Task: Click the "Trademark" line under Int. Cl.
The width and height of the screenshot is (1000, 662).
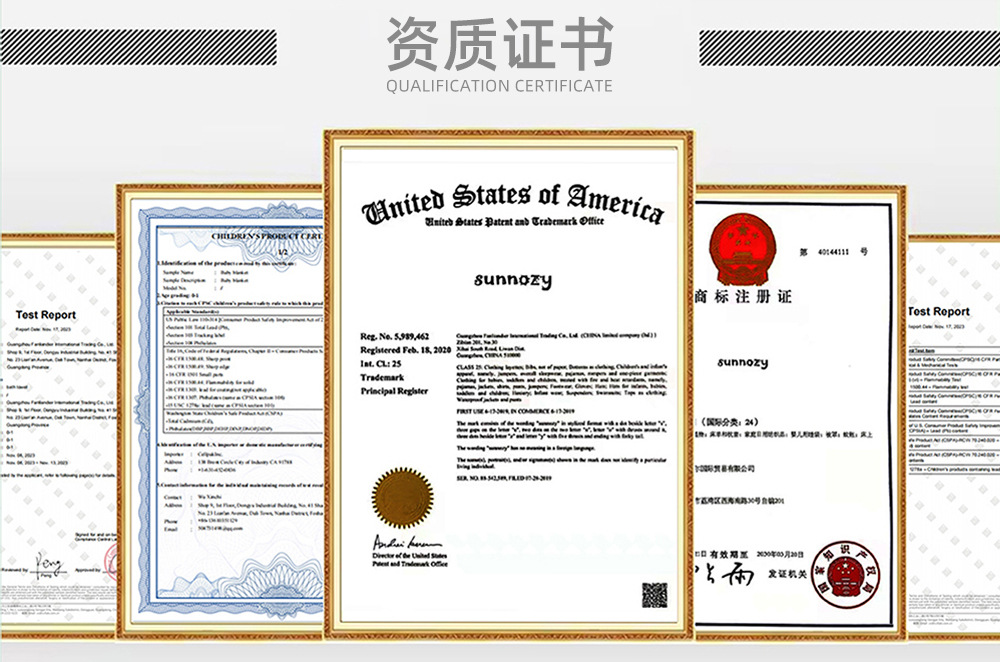Action: (382, 378)
